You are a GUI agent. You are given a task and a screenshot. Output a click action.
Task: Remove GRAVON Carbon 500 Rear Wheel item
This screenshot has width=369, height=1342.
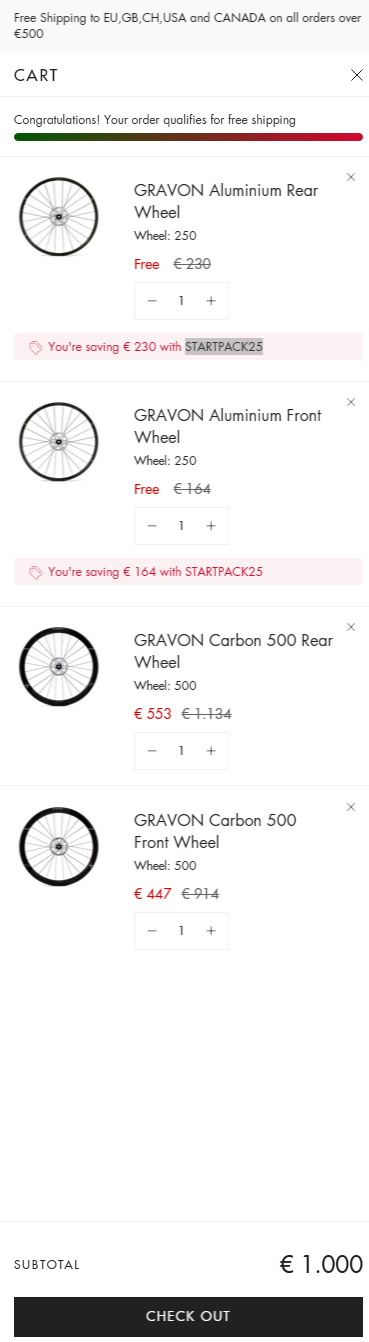click(351, 627)
